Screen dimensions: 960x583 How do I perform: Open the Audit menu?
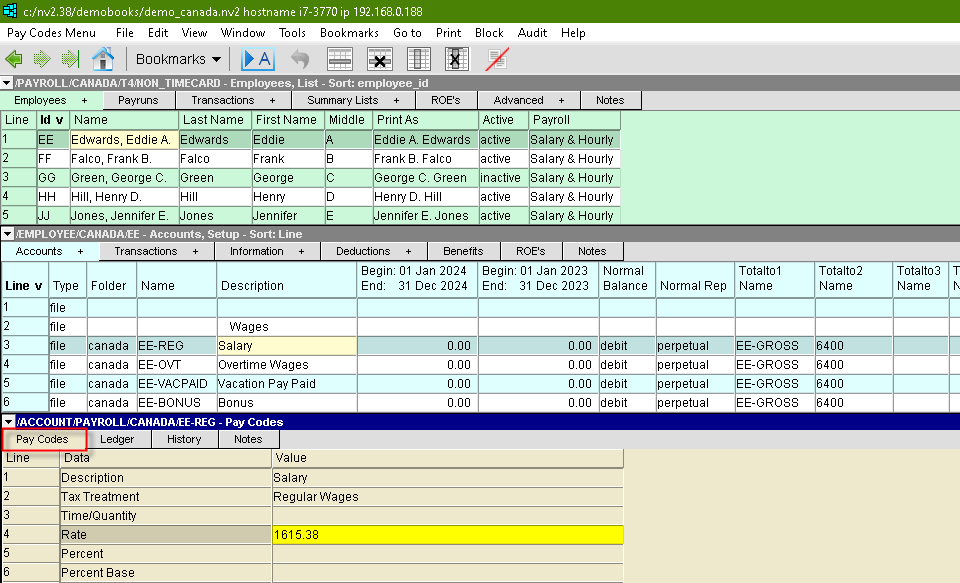[532, 33]
